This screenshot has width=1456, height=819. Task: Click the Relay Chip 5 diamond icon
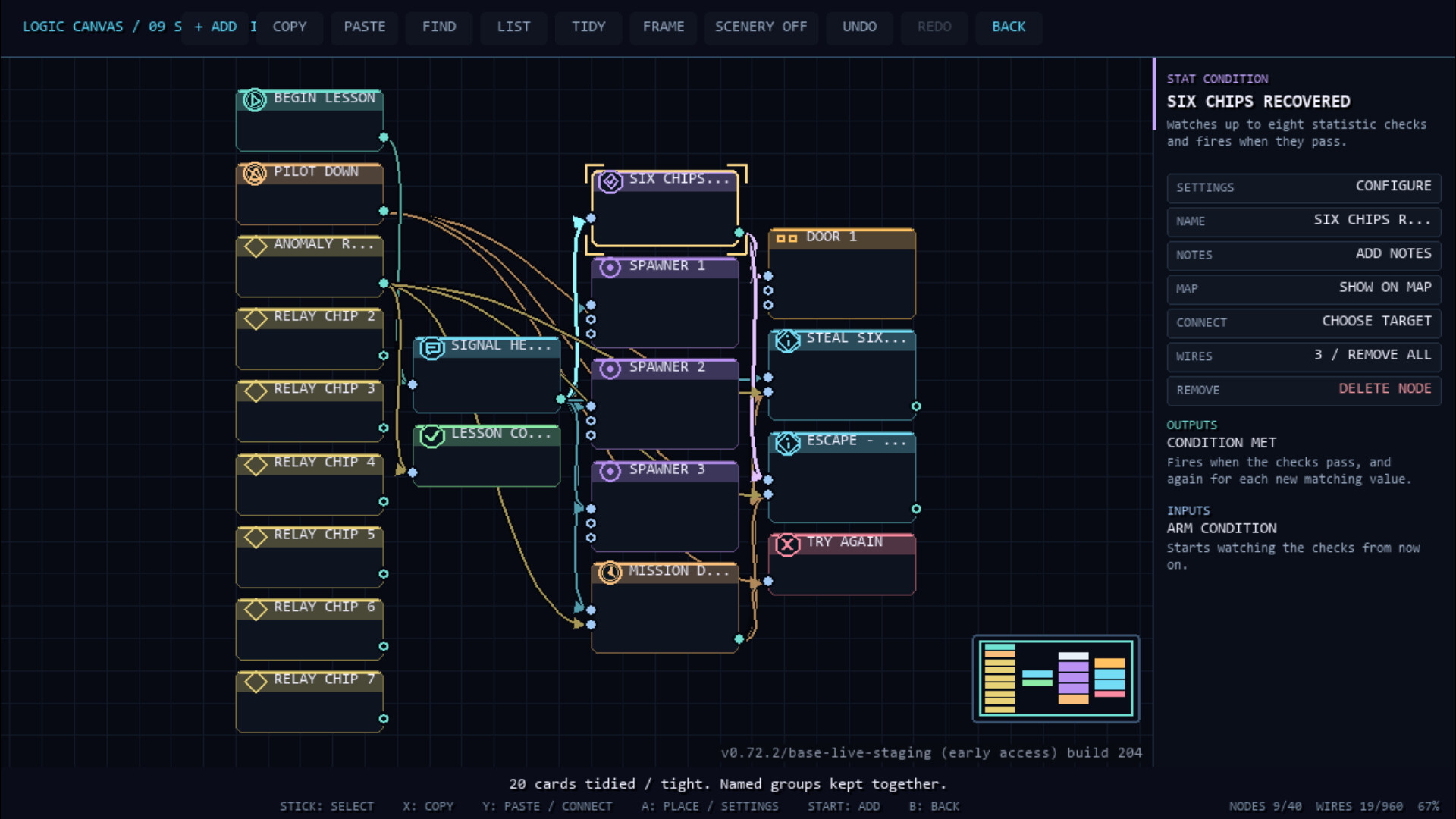pyautogui.click(x=256, y=538)
